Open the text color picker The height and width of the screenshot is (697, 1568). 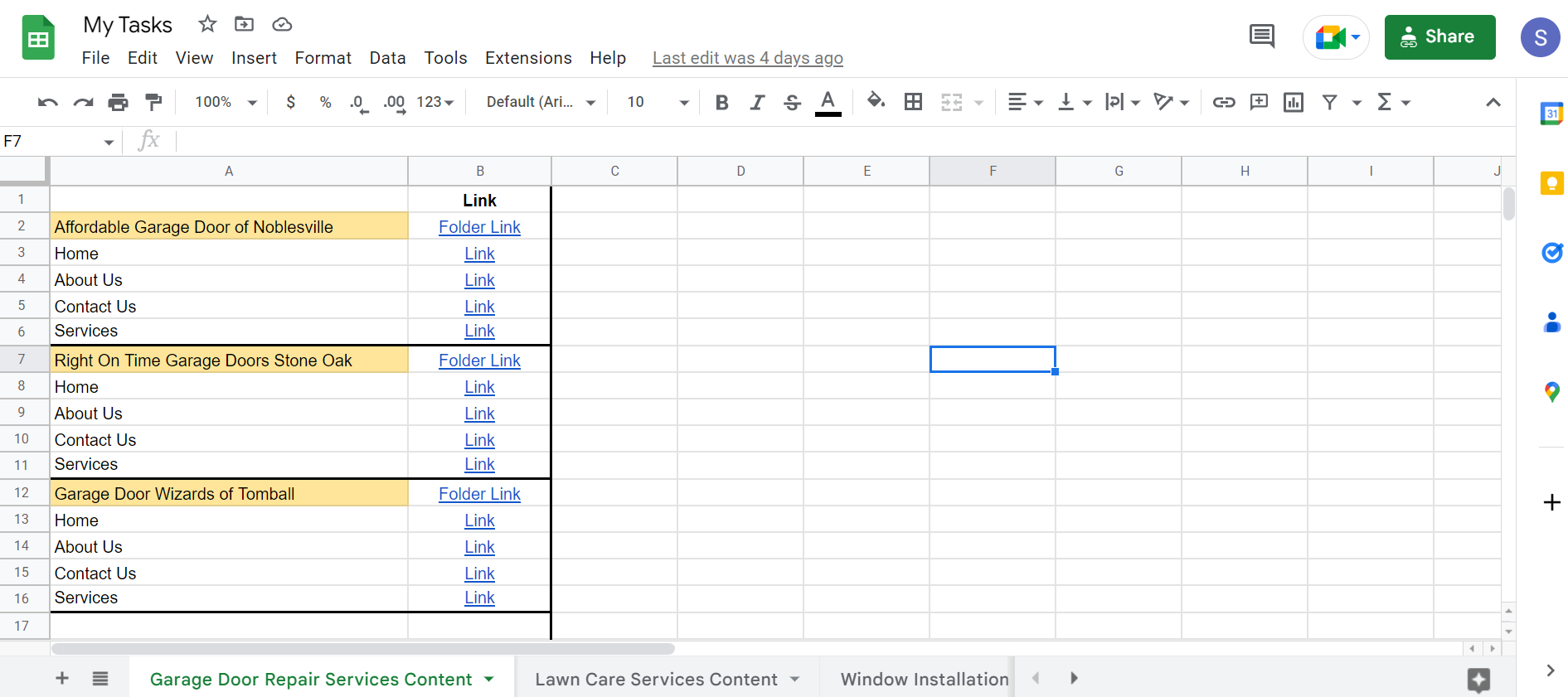coord(828,102)
